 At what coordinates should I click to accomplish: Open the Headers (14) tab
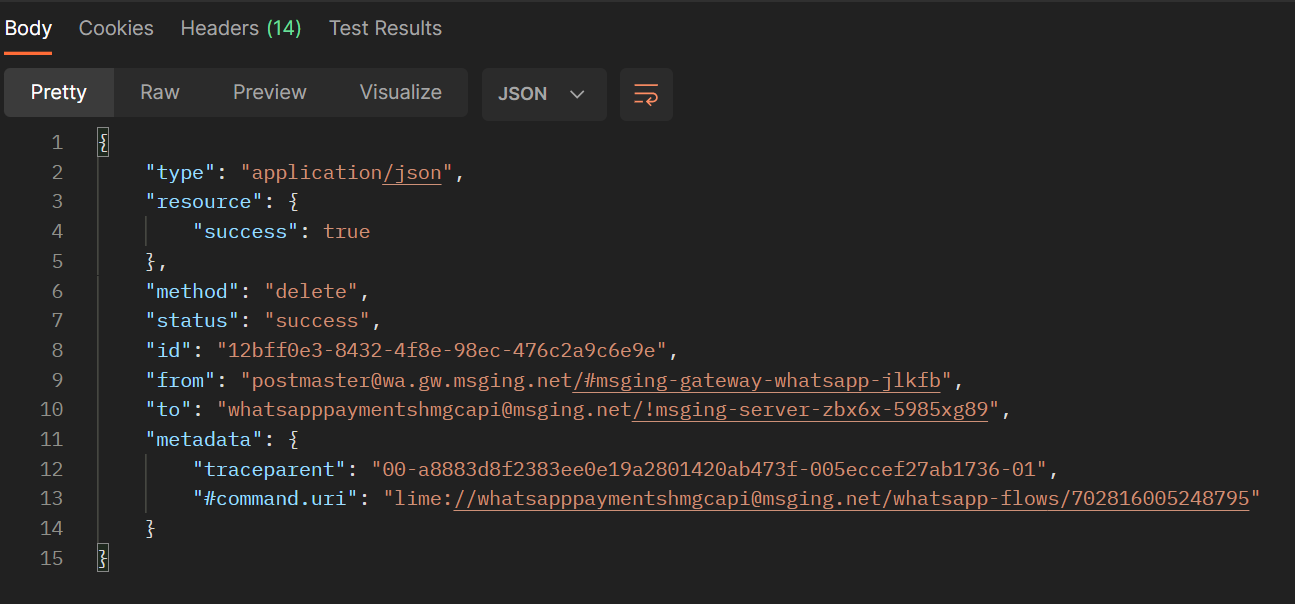coord(241,28)
